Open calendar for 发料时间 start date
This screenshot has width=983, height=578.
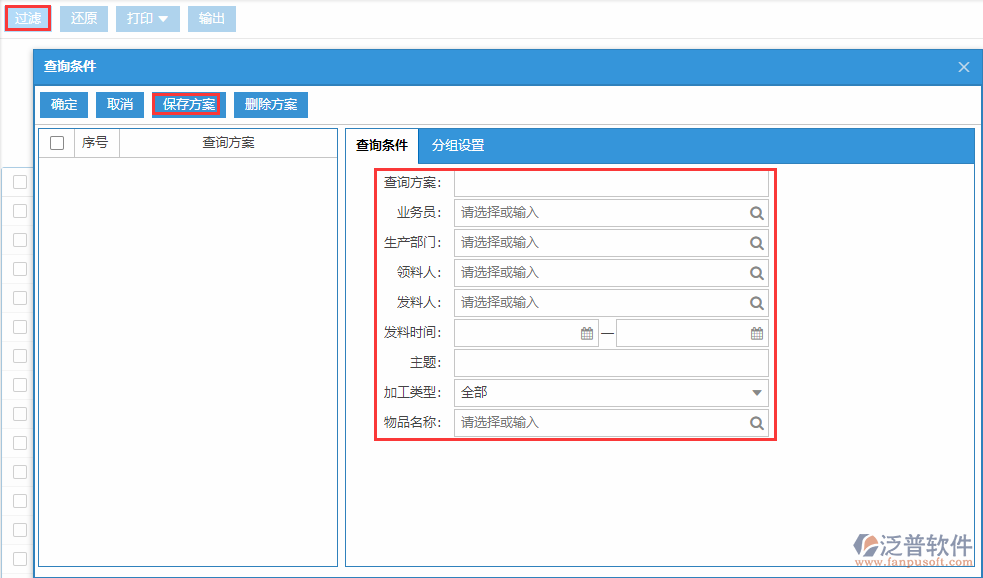[x=587, y=334]
